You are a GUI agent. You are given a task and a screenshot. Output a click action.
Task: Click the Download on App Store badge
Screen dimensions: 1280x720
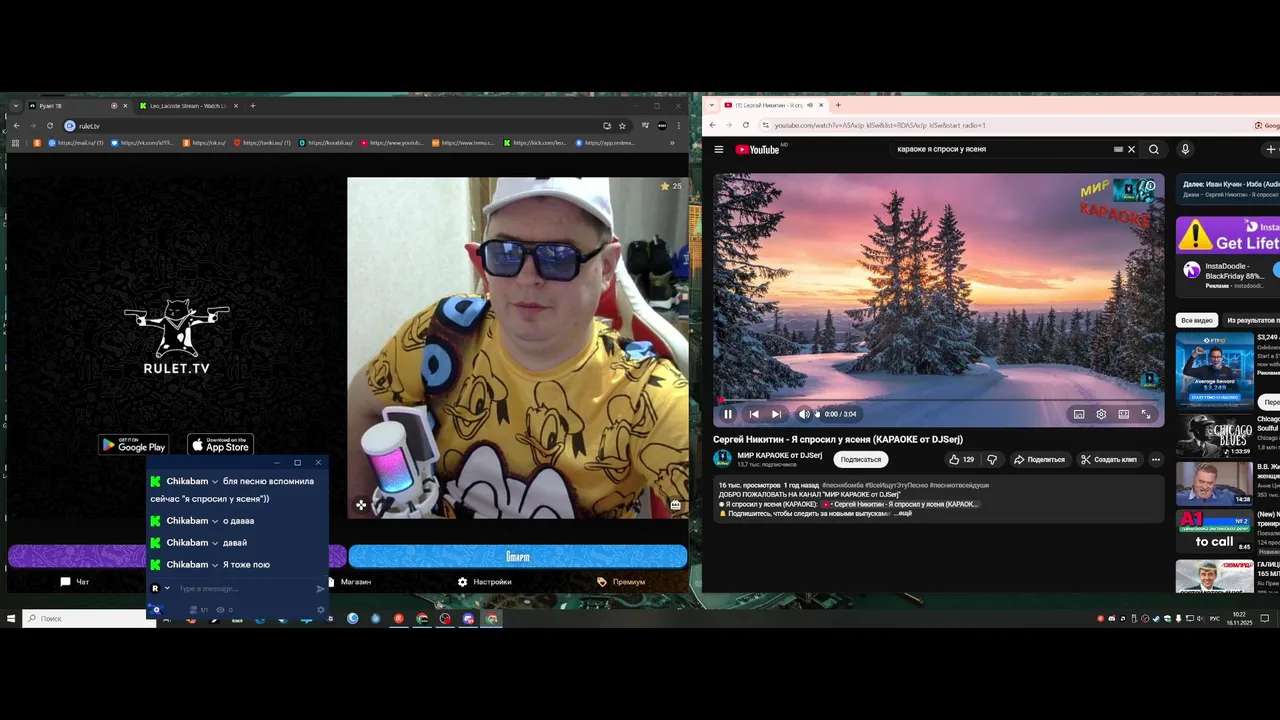coord(220,445)
